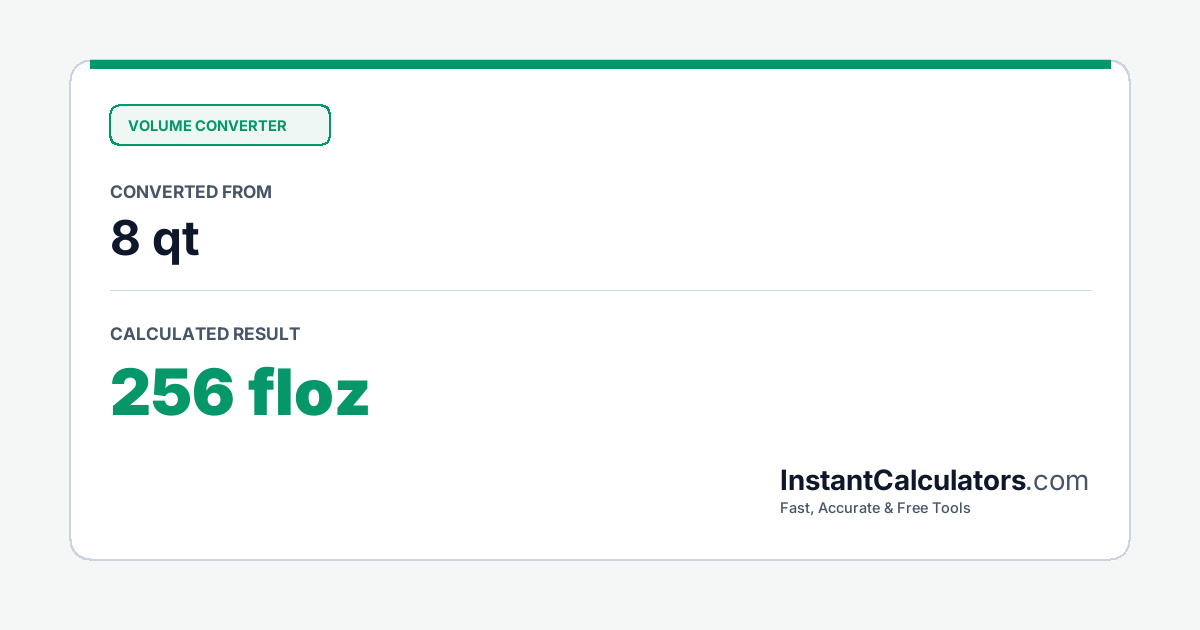Select the CALCULATED RESULT label

point(205,334)
